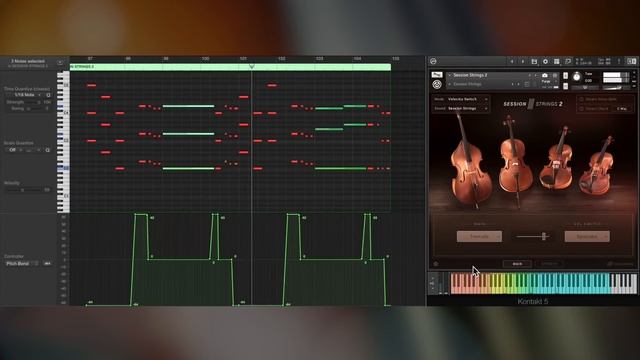Toggle the Mute button of Session Strings 2
The width and height of the screenshot is (640, 360).
pos(565,86)
